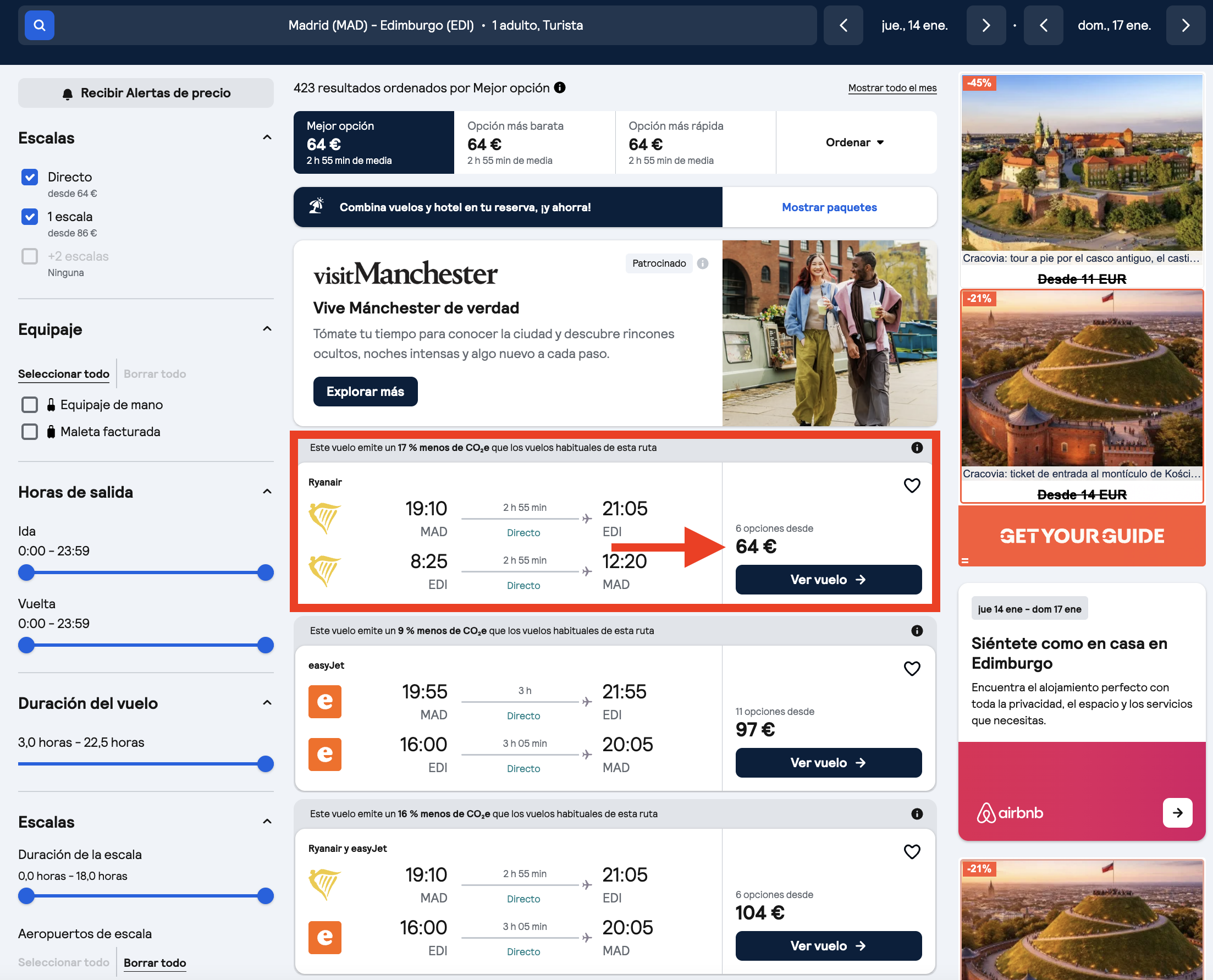Toggle the +2 escalas checkbox

click(x=29, y=256)
